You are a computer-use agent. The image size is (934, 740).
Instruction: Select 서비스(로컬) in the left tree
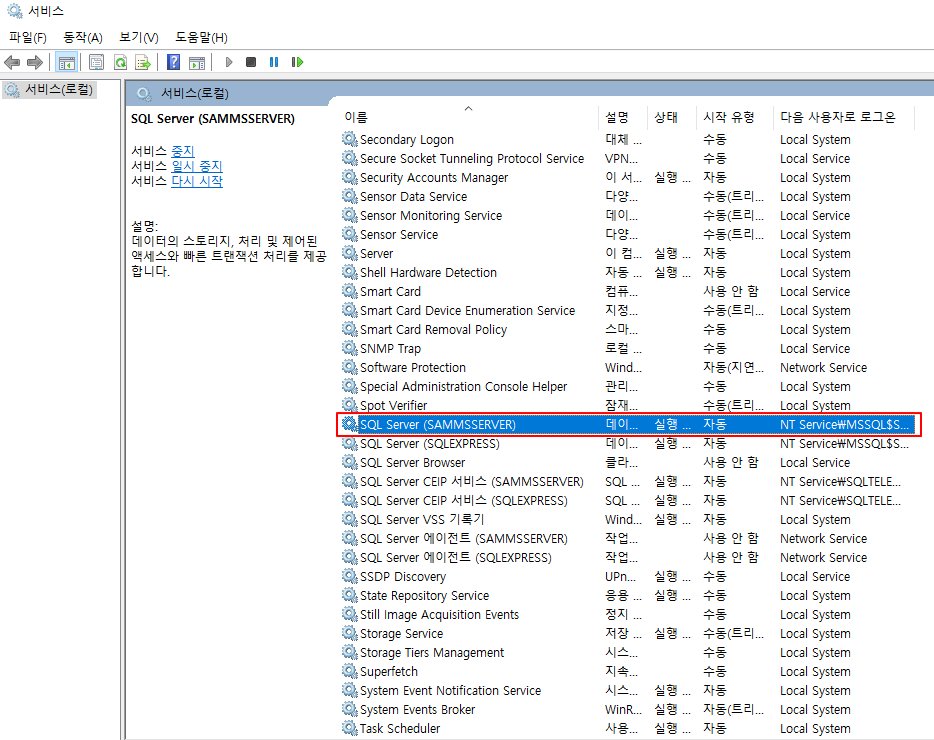(x=49, y=89)
